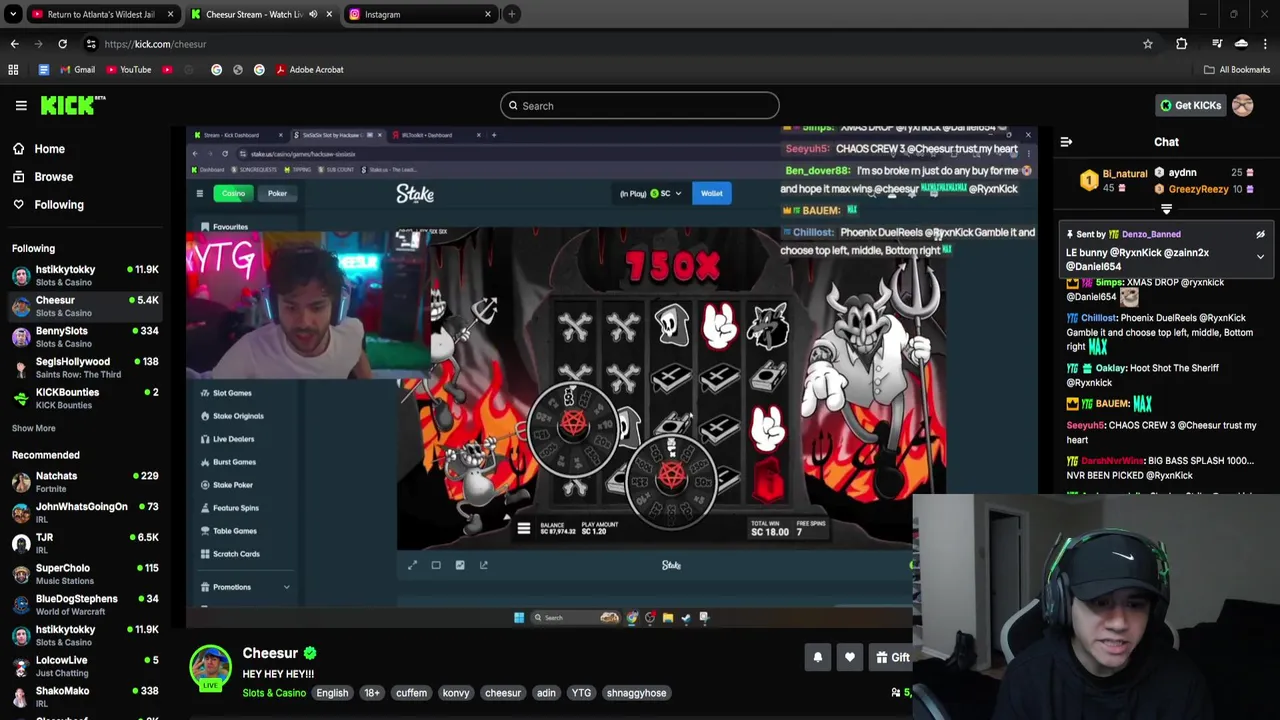
Task: Select the konvy tag
Action: [x=455, y=693]
